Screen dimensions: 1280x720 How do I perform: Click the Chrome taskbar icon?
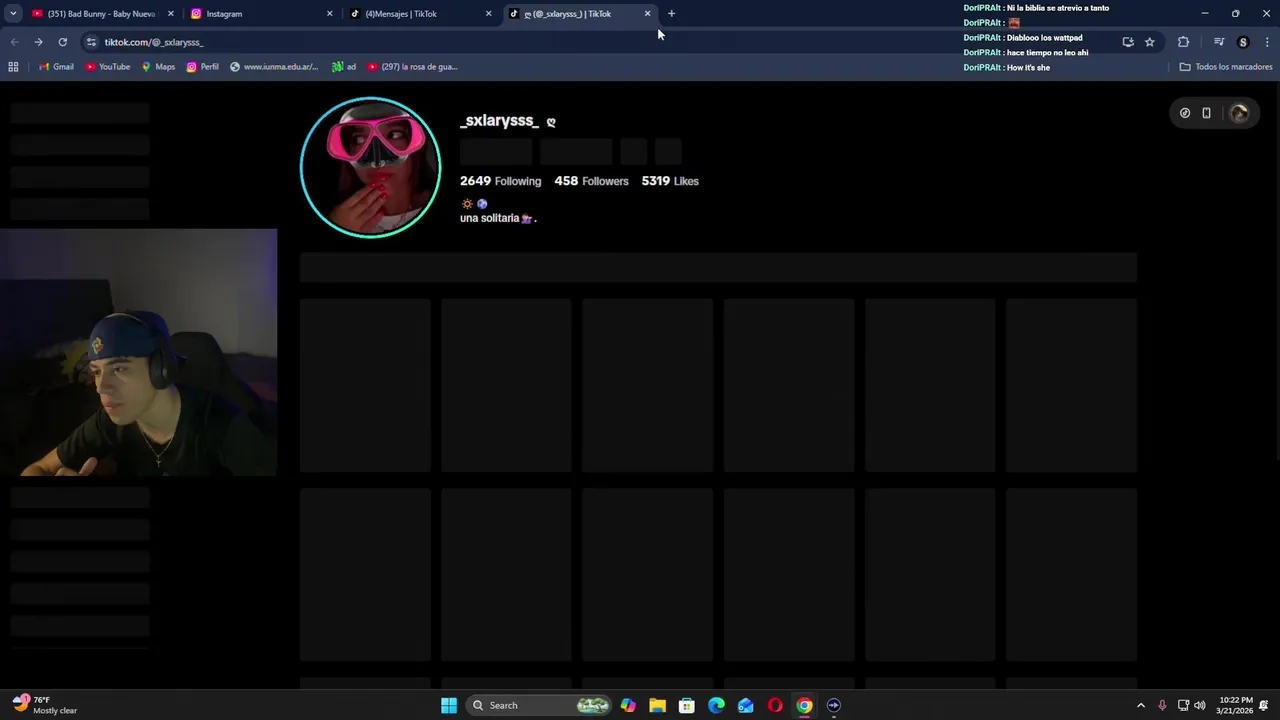(804, 705)
